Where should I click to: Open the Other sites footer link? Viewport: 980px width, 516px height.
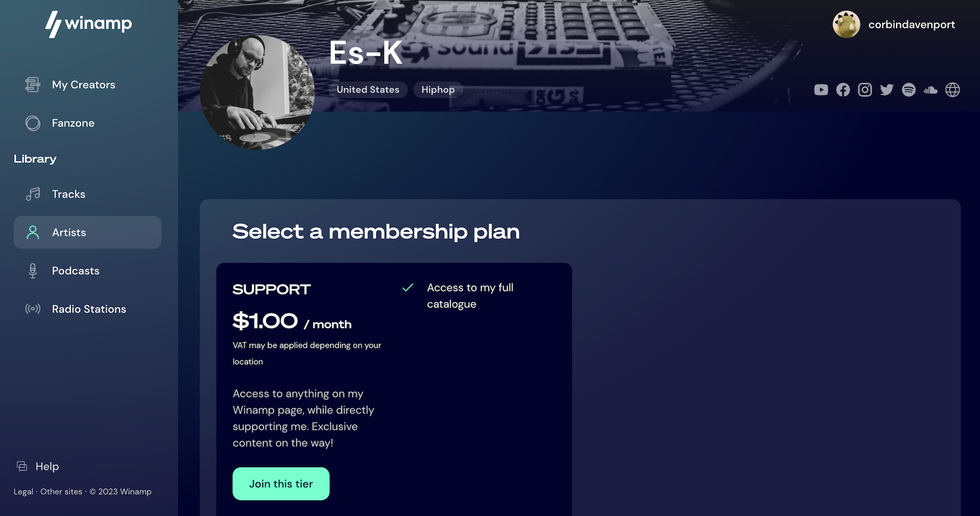click(x=61, y=492)
